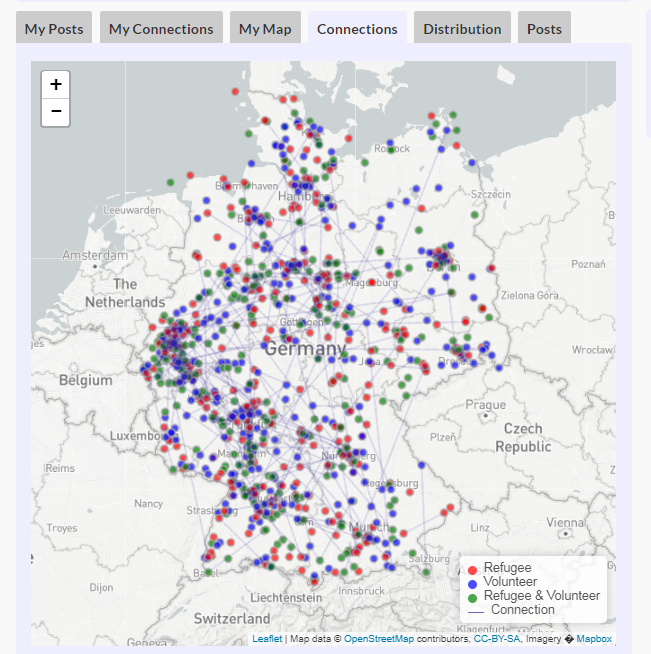Click the 'Amsterdam' city label
This screenshot has width=651, height=654.
95,255
